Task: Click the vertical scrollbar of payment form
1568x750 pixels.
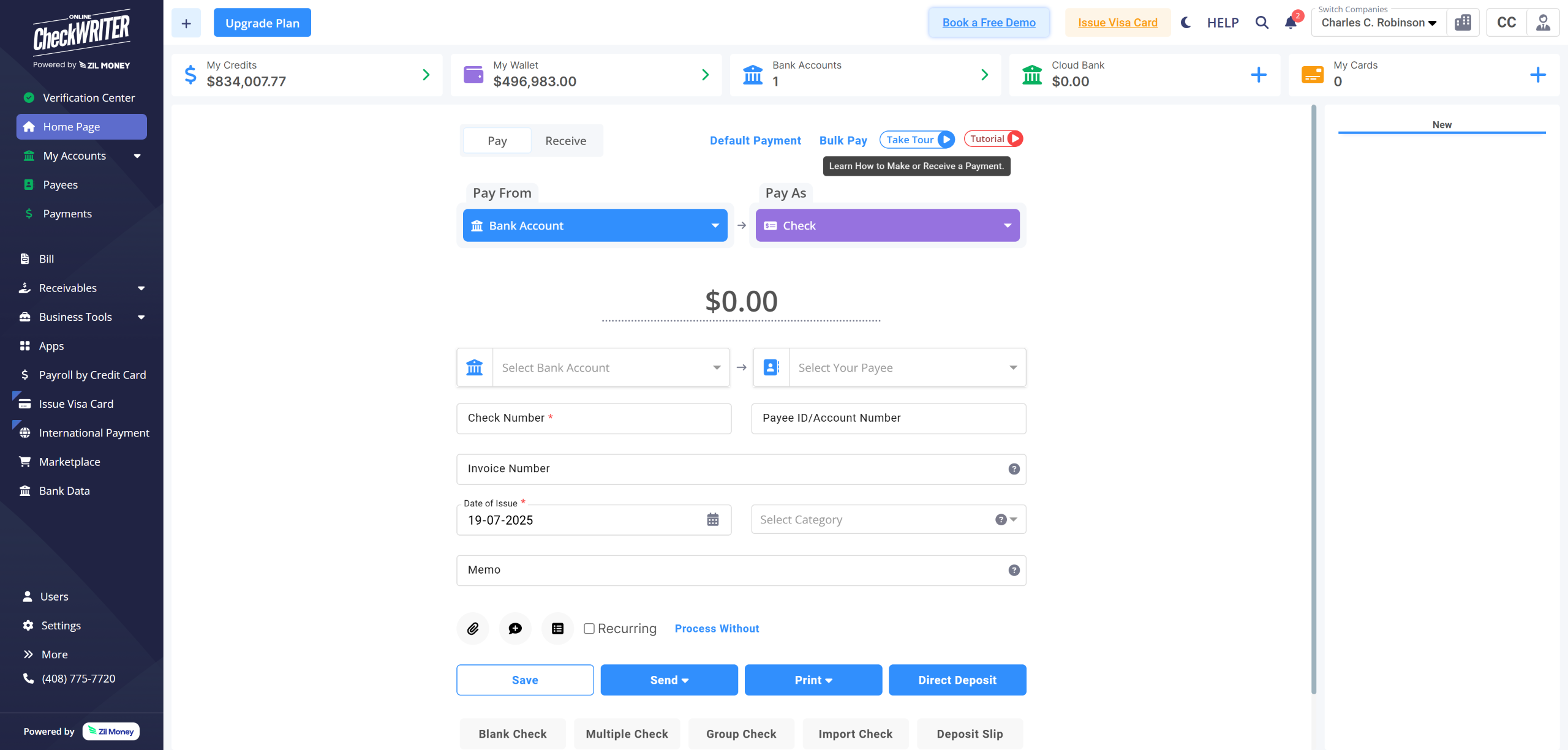Action: coord(1313,398)
